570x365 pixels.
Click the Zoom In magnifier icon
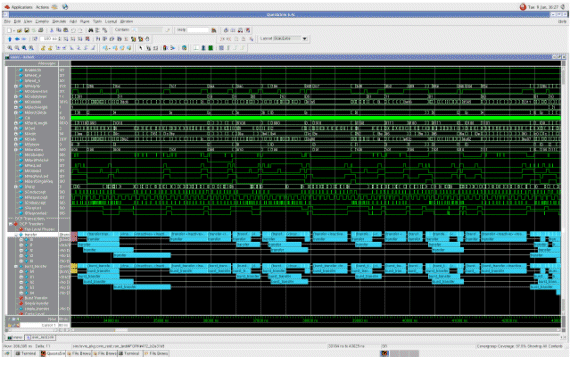(x=10, y=48)
